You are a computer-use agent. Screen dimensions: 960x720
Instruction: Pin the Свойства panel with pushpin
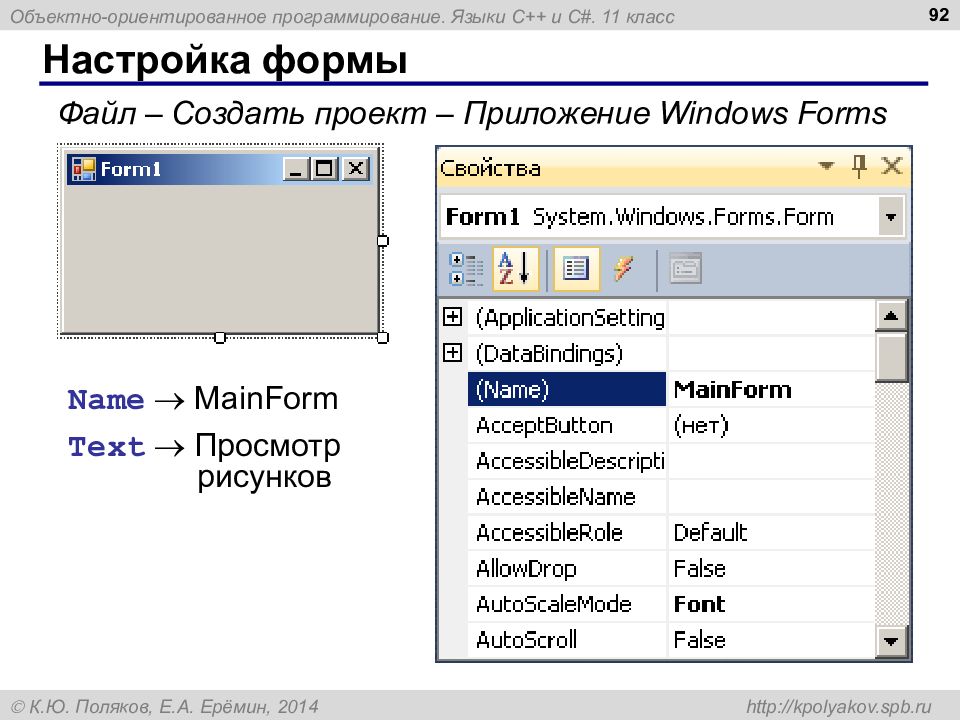[859, 166]
